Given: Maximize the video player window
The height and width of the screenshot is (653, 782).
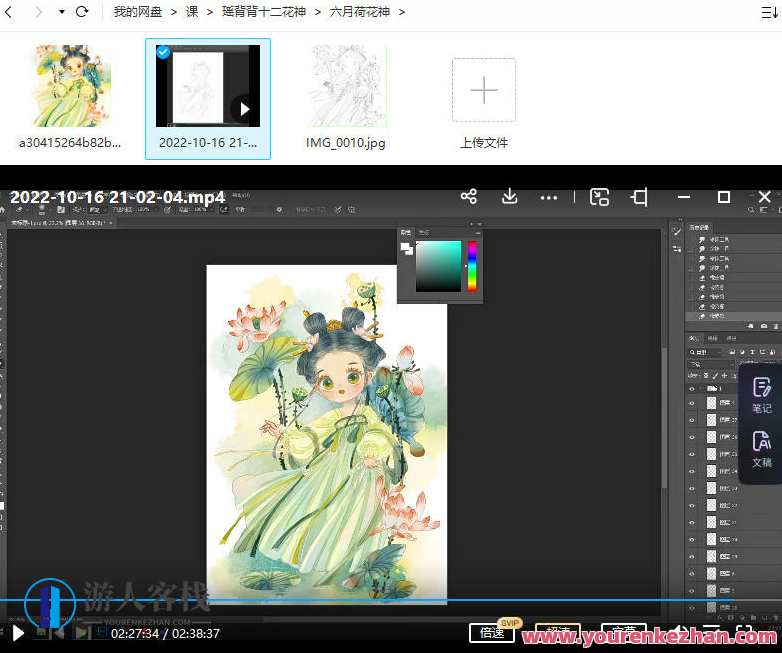Looking at the screenshot, I should [x=724, y=197].
